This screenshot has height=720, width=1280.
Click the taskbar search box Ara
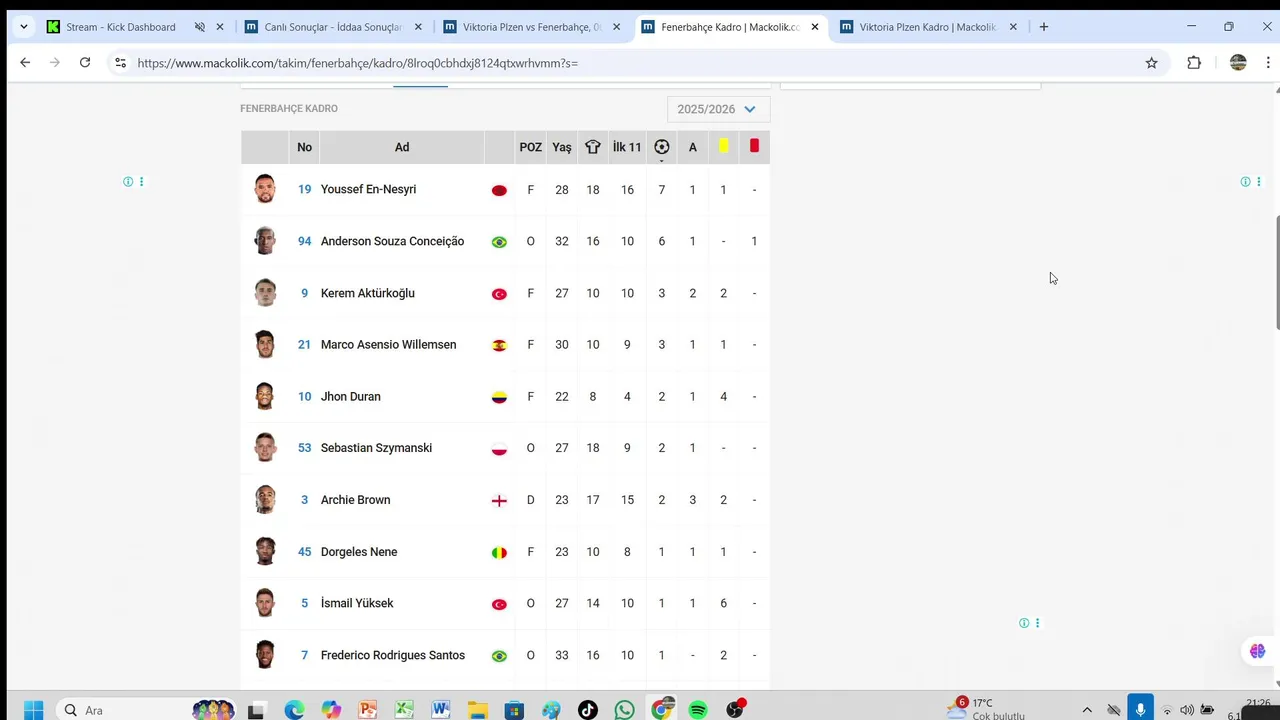pyautogui.click(x=145, y=710)
